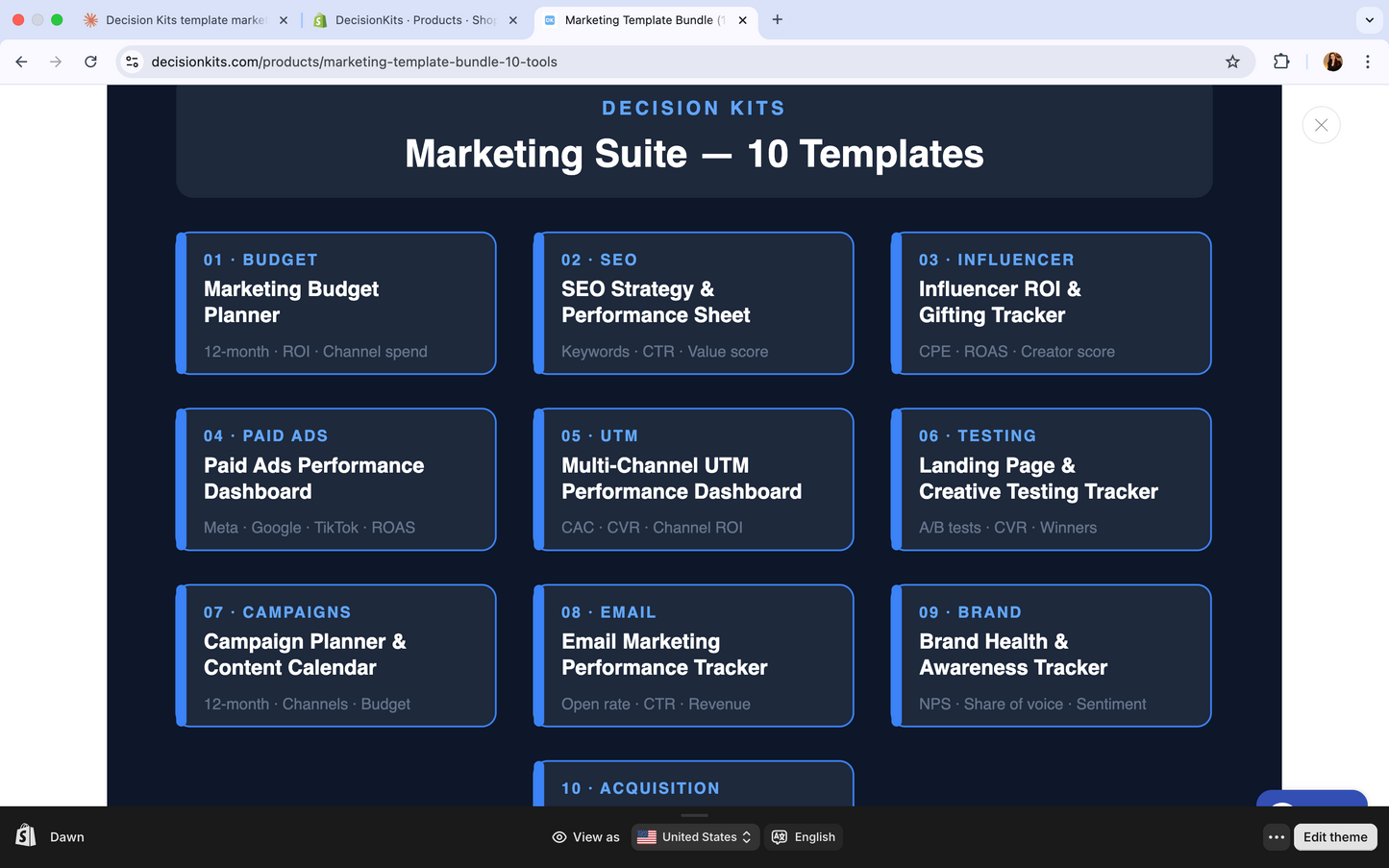Open site information via the tune icon

pos(132,61)
